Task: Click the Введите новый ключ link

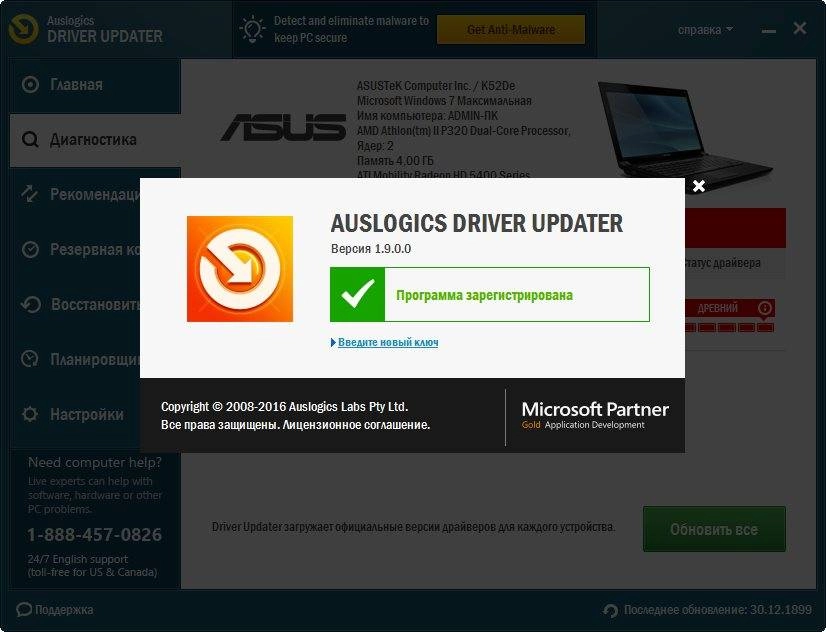Action: pos(388,342)
